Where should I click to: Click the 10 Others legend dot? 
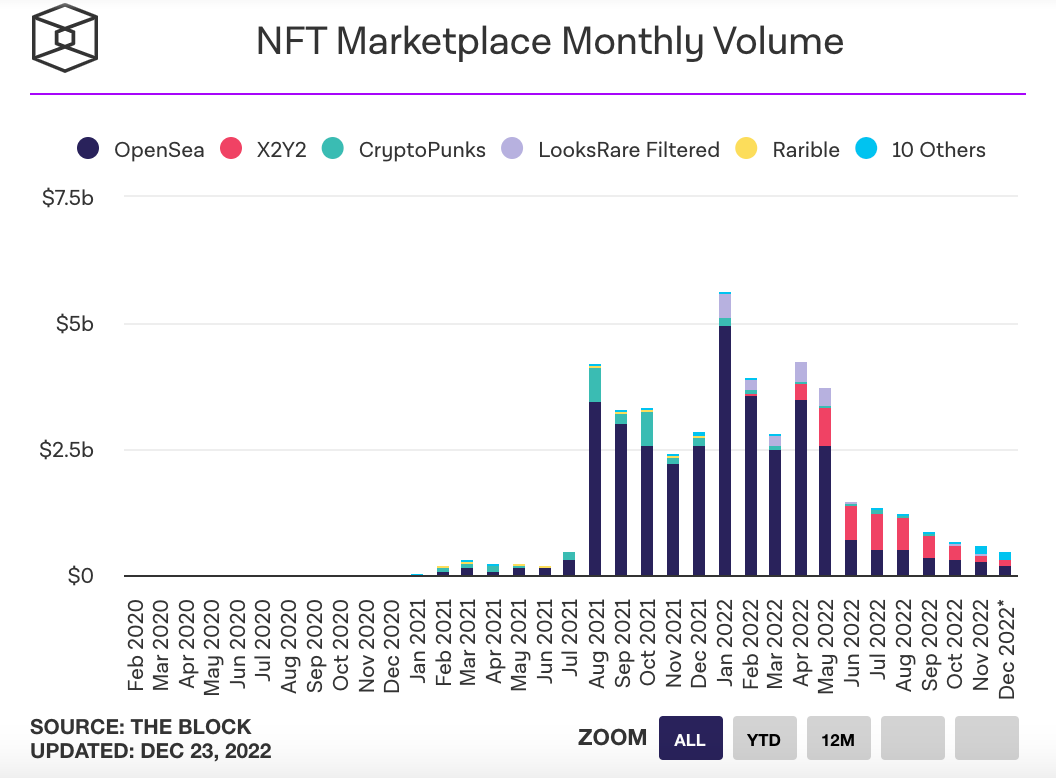[x=866, y=148]
